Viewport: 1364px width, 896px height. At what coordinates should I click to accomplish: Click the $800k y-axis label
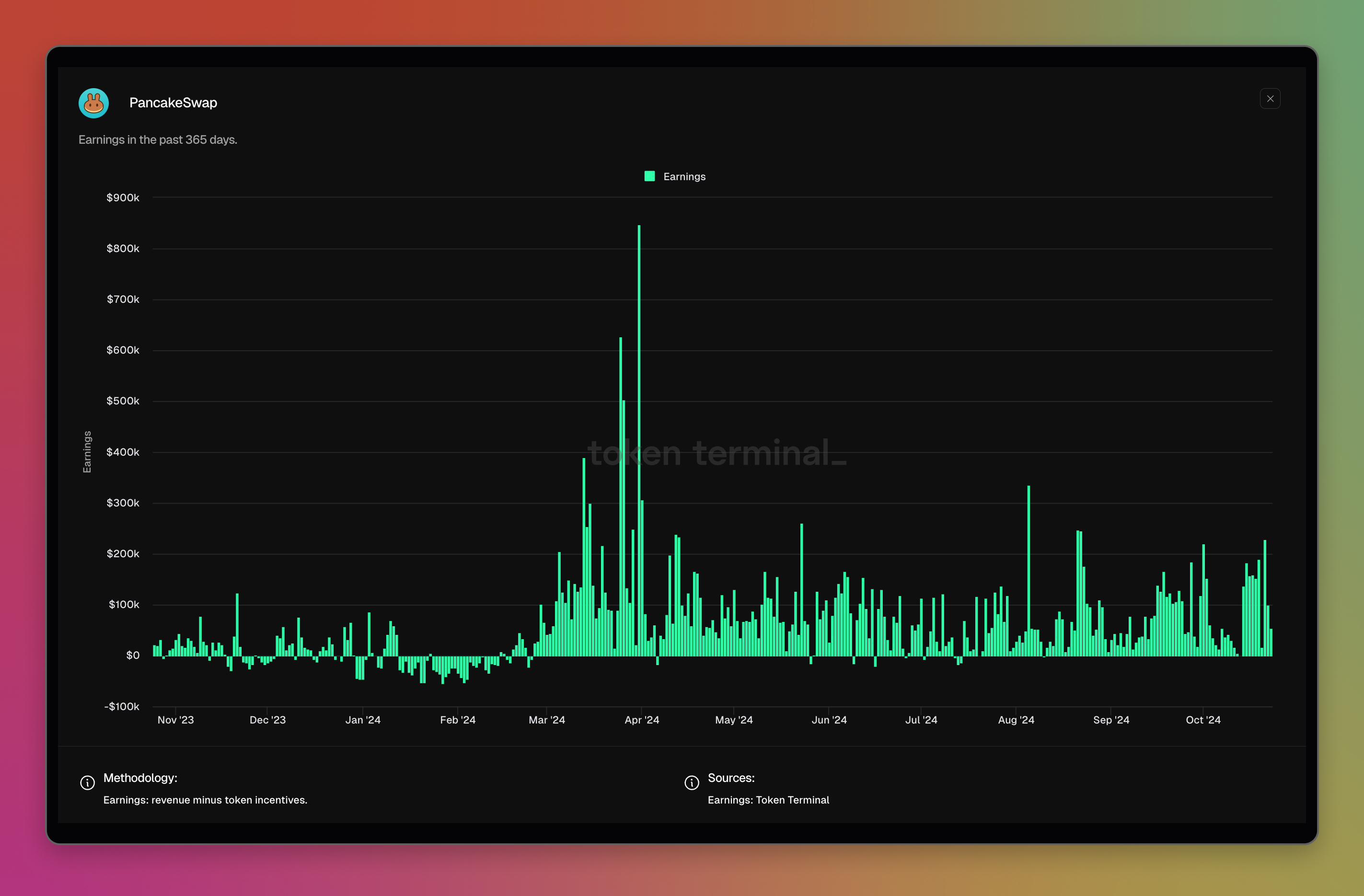(x=123, y=249)
